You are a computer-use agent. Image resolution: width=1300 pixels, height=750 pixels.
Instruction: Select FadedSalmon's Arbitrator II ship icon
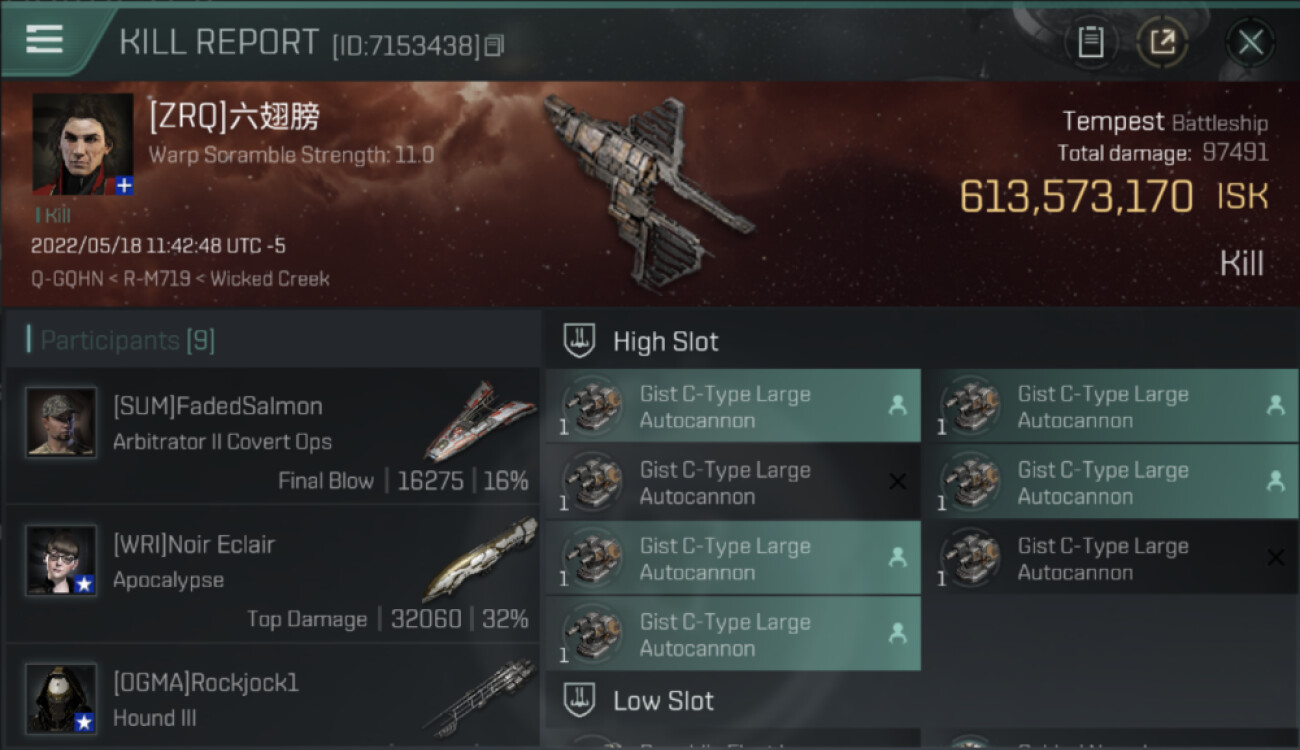pyautogui.click(x=473, y=420)
